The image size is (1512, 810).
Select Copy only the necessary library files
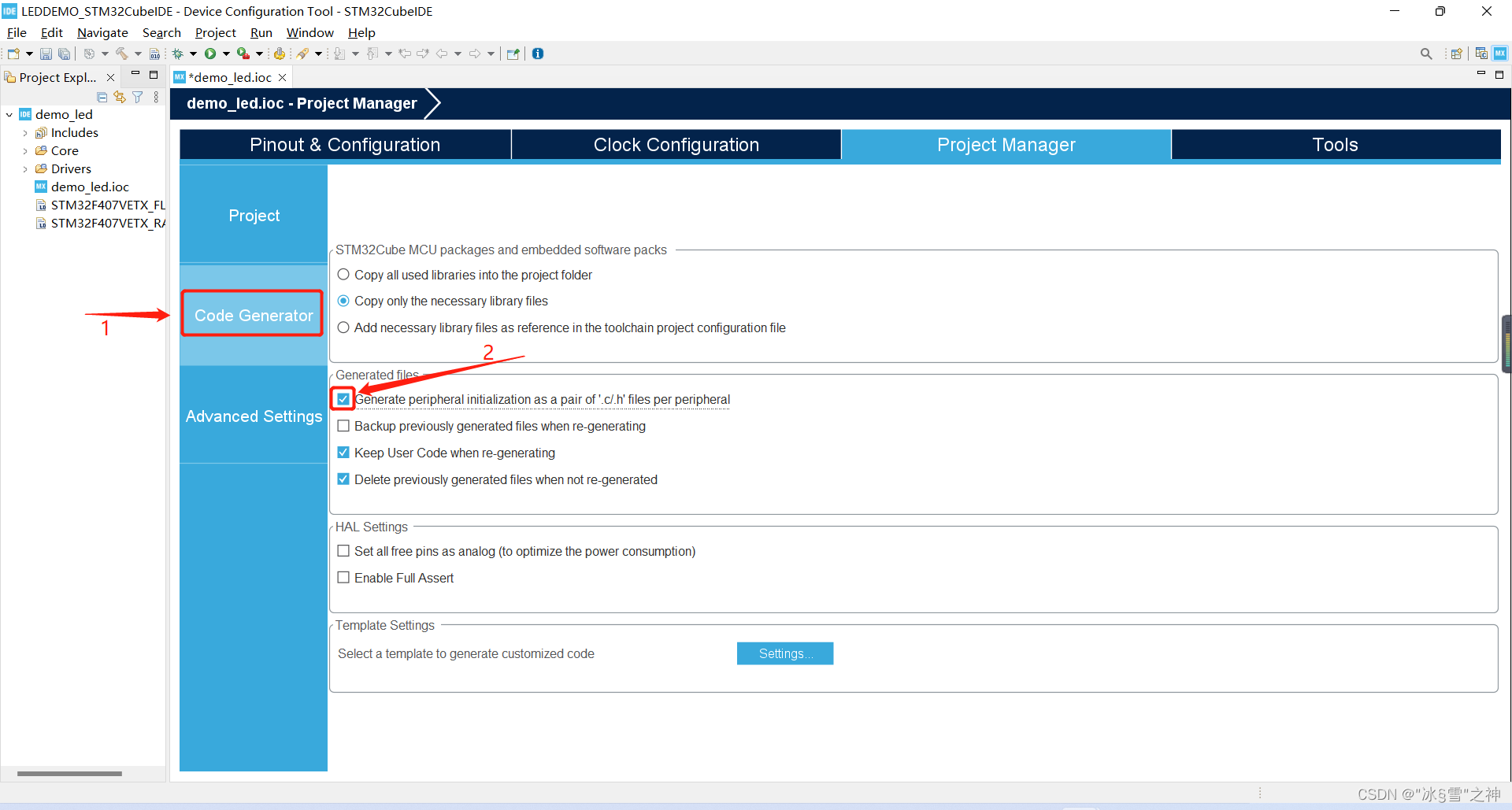point(343,301)
